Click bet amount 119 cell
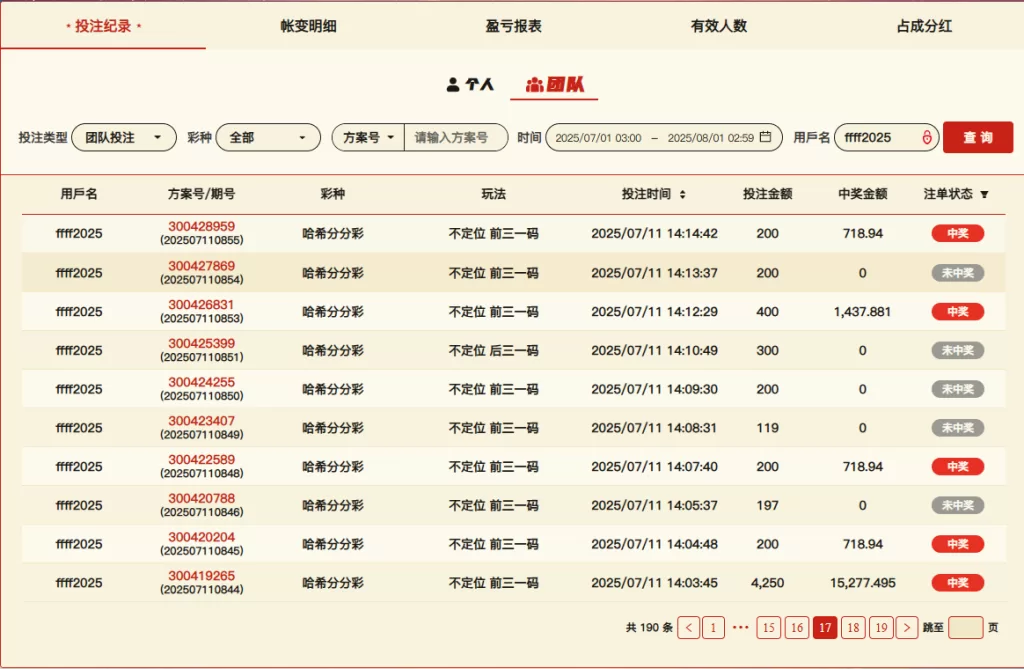 tap(767, 428)
